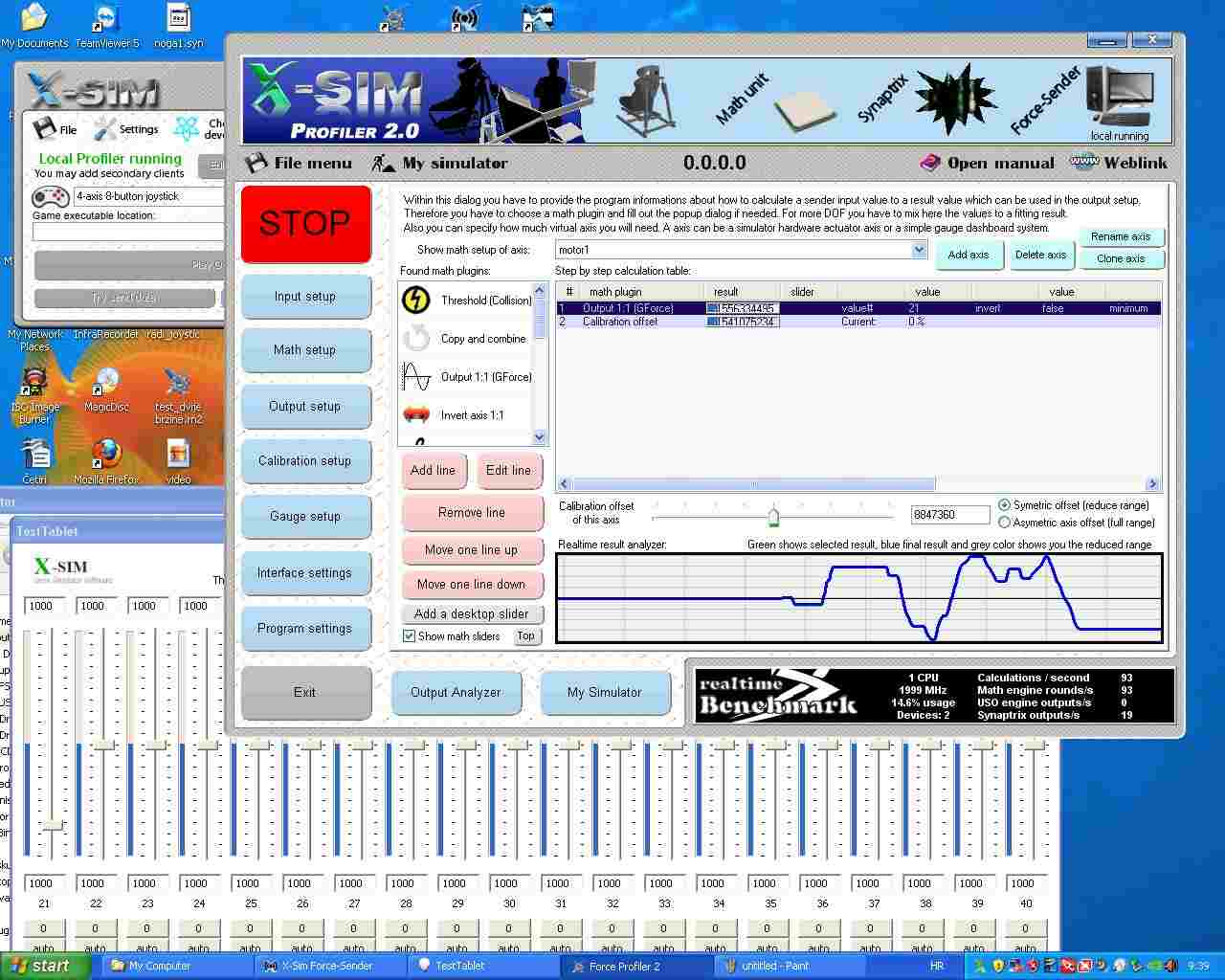The image size is (1225, 980).
Task: Click the Math unit chip icon
Action: pos(803,111)
